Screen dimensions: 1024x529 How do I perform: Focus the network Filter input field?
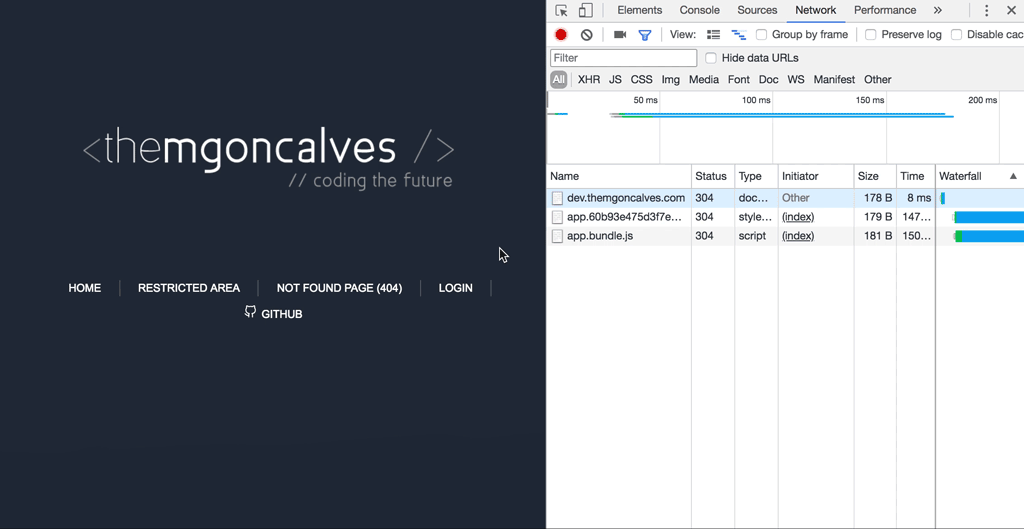pyautogui.click(x=624, y=58)
